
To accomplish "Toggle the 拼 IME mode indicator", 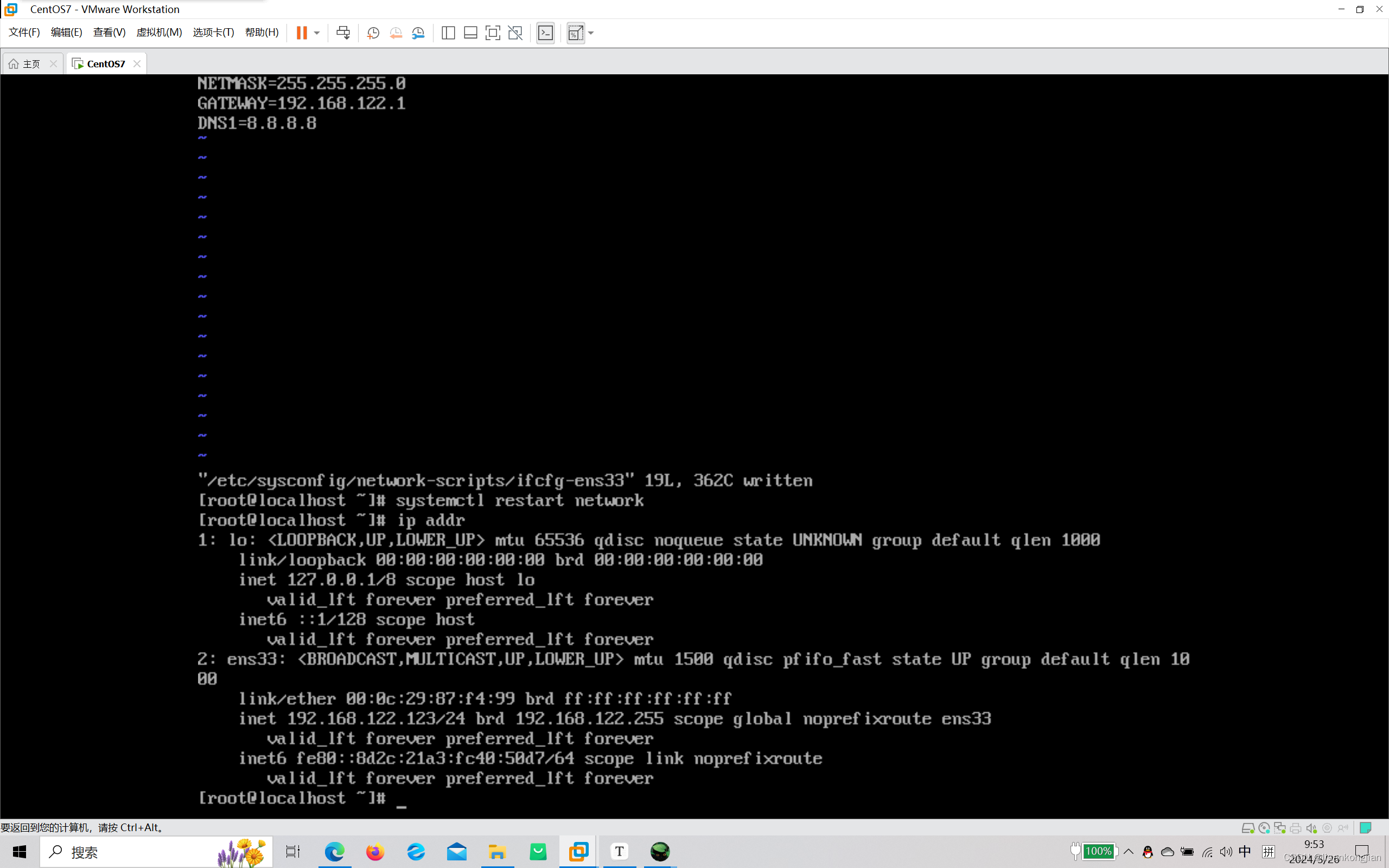I will (x=1269, y=851).
